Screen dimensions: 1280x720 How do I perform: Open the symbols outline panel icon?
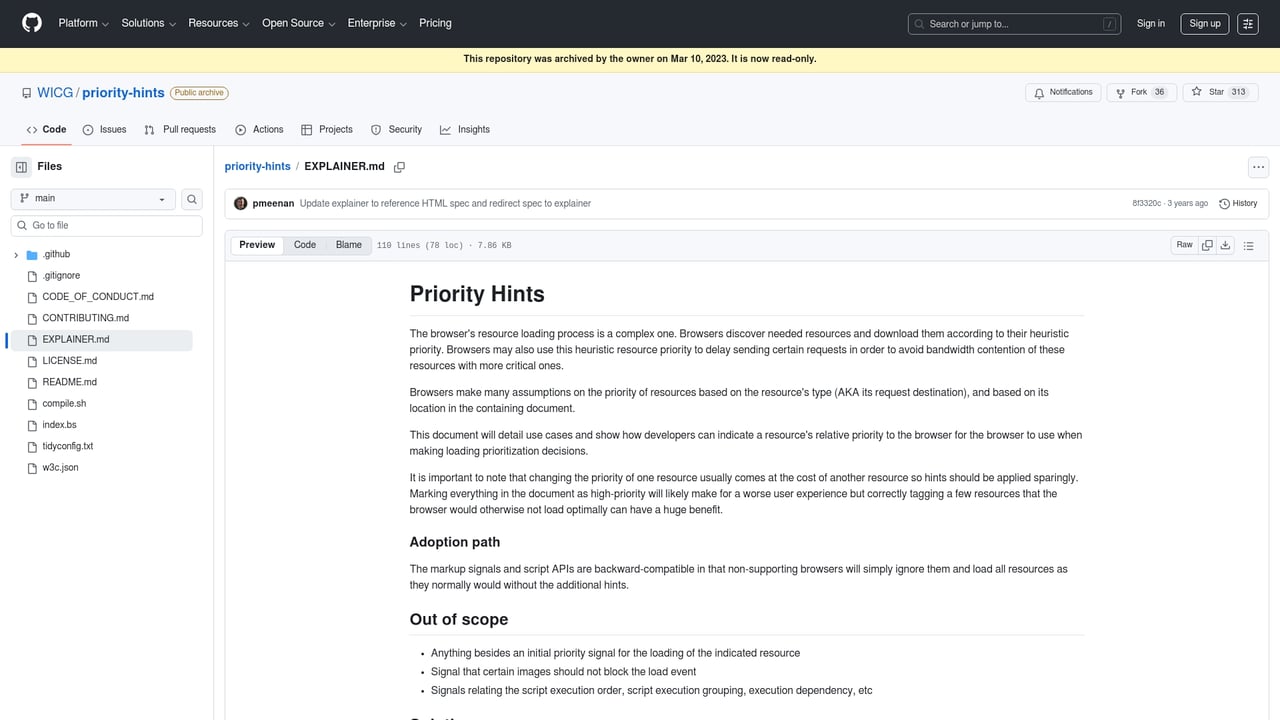coord(1248,245)
